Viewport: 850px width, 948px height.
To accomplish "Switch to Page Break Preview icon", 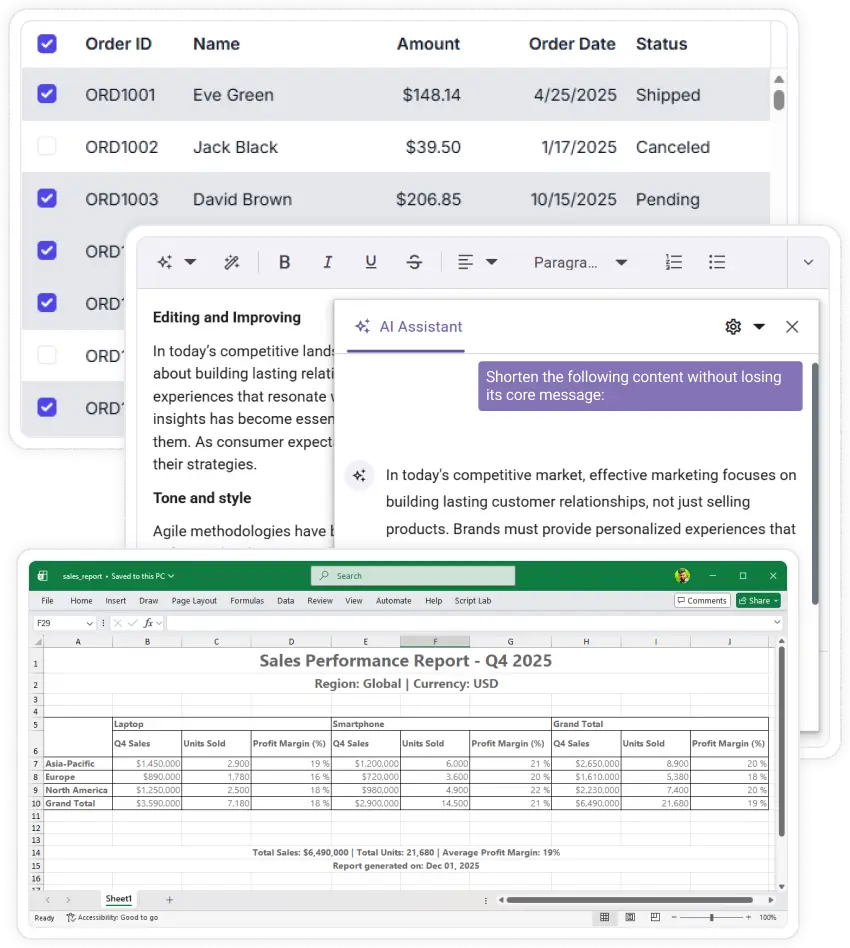I will tap(655, 917).
